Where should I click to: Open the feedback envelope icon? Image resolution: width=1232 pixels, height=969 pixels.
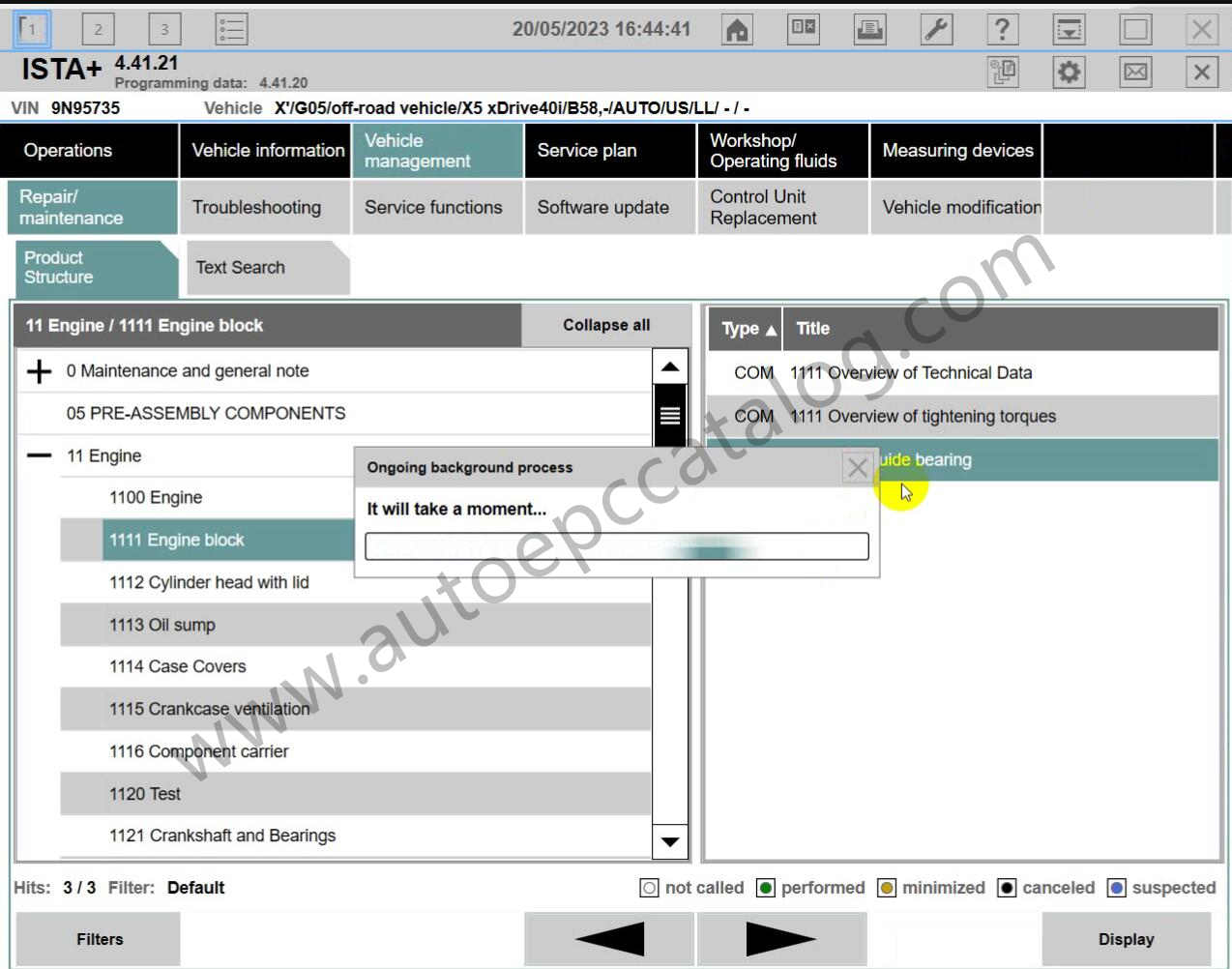(x=1135, y=72)
